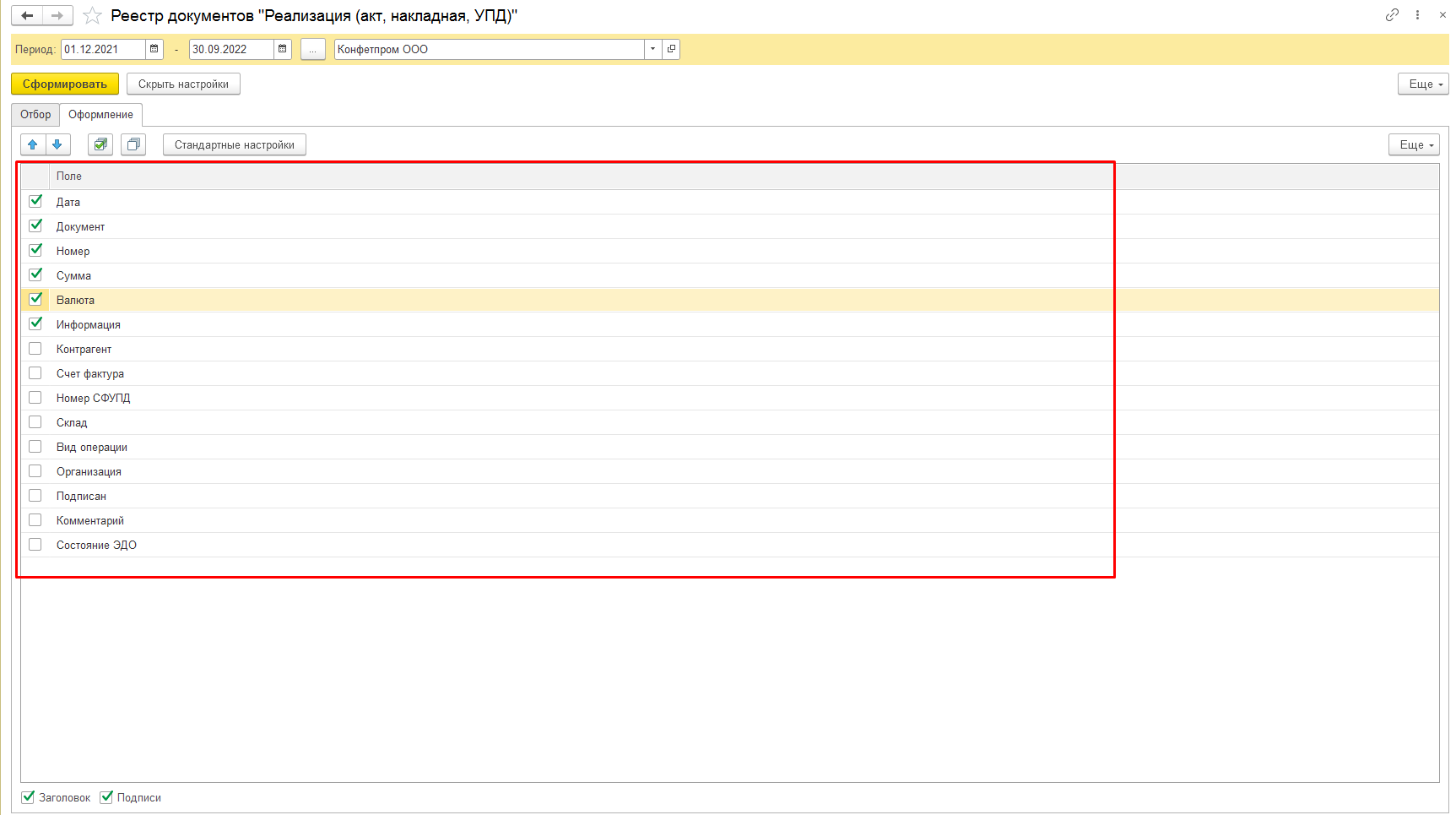Screen dimensions: 1456x815
Task: Uncheck all fields icon
Action: pos(133,144)
